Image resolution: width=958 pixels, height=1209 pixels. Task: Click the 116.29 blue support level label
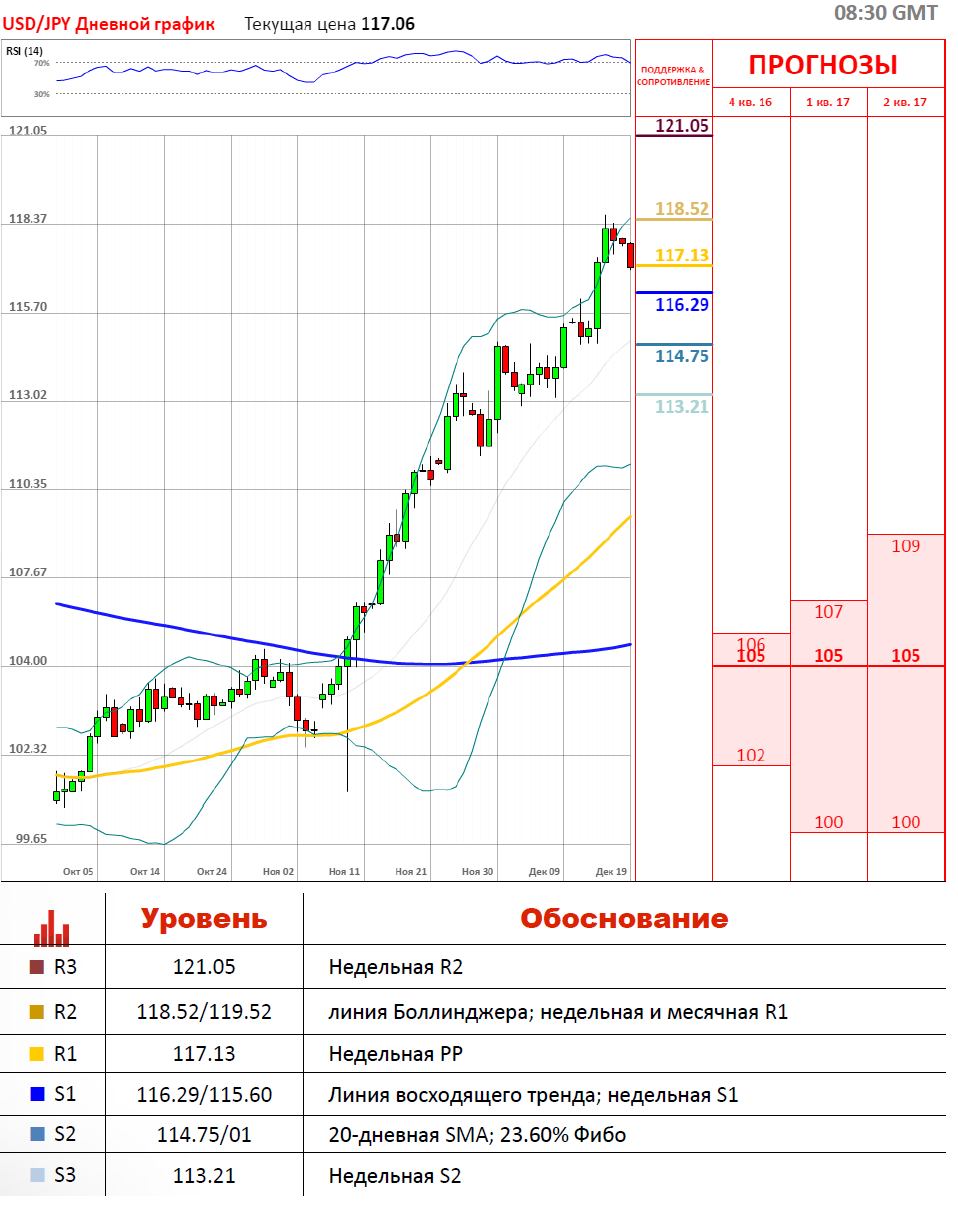point(682,304)
